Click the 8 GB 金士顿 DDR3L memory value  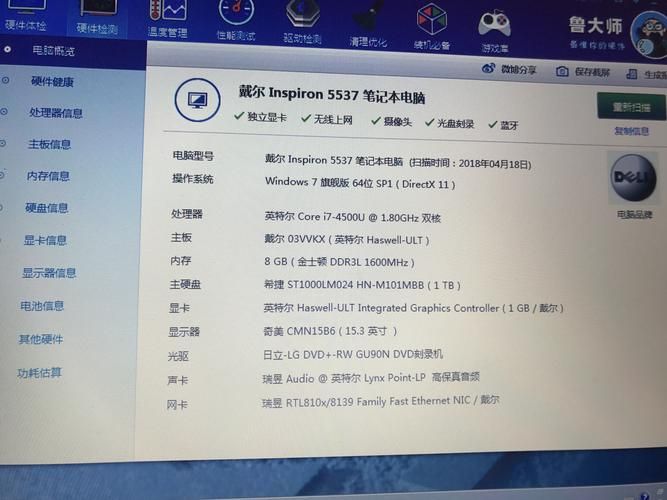pyautogui.click(x=339, y=262)
